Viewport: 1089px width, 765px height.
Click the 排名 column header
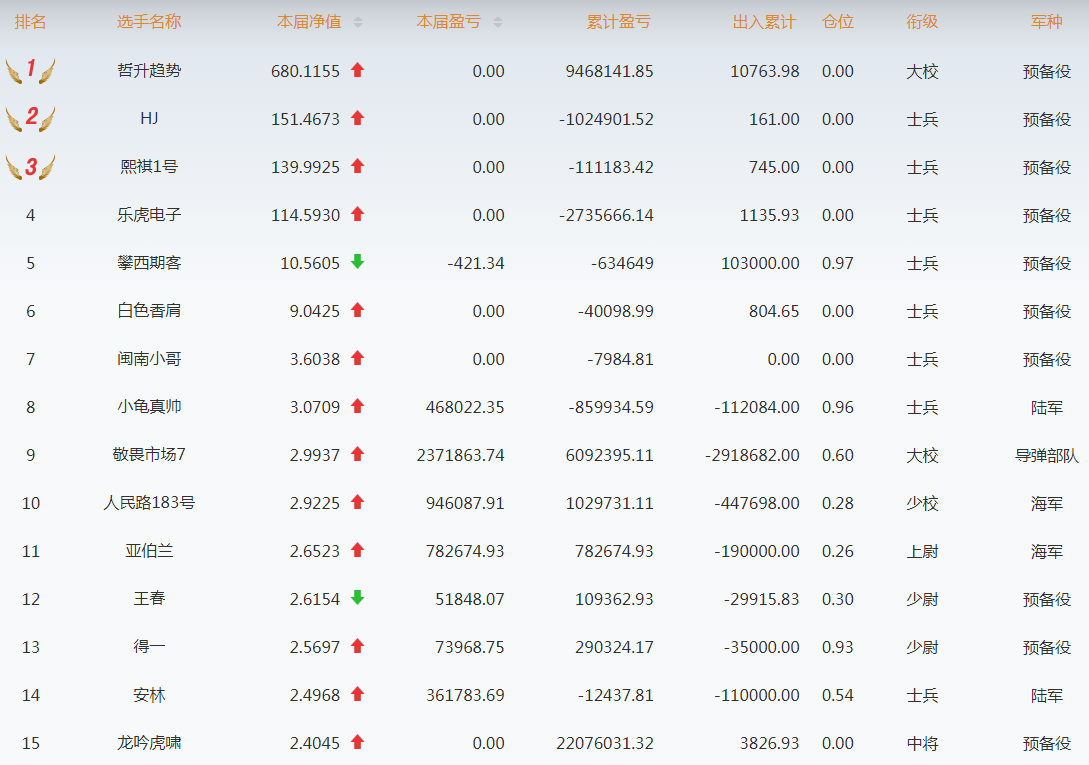(31, 22)
